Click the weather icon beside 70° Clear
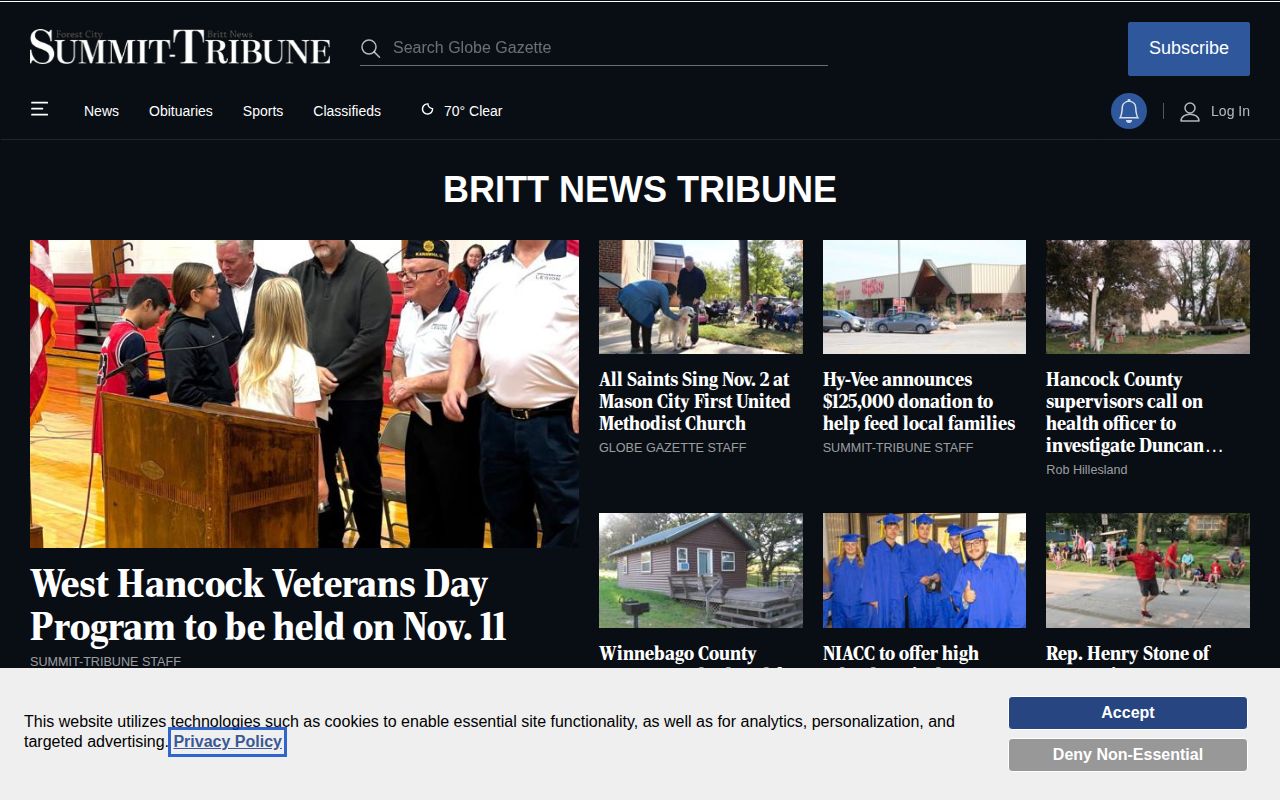1280x800 pixels. pyautogui.click(x=427, y=110)
